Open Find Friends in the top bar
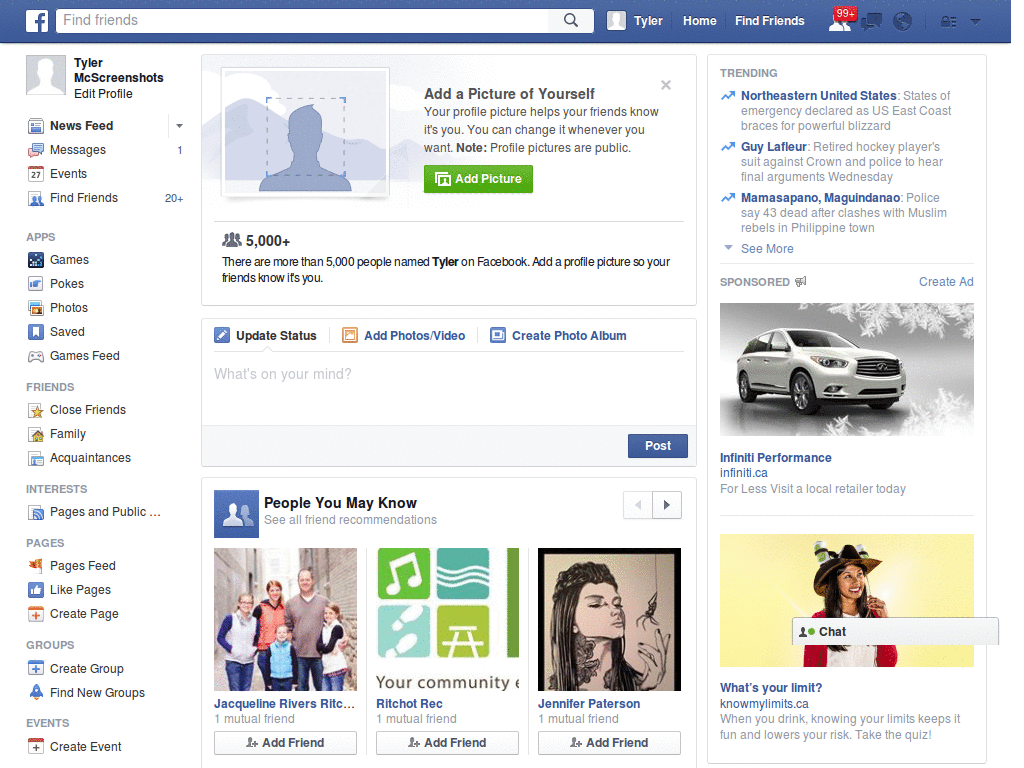This screenshot has height=768, width=1024. pos(769,21)
